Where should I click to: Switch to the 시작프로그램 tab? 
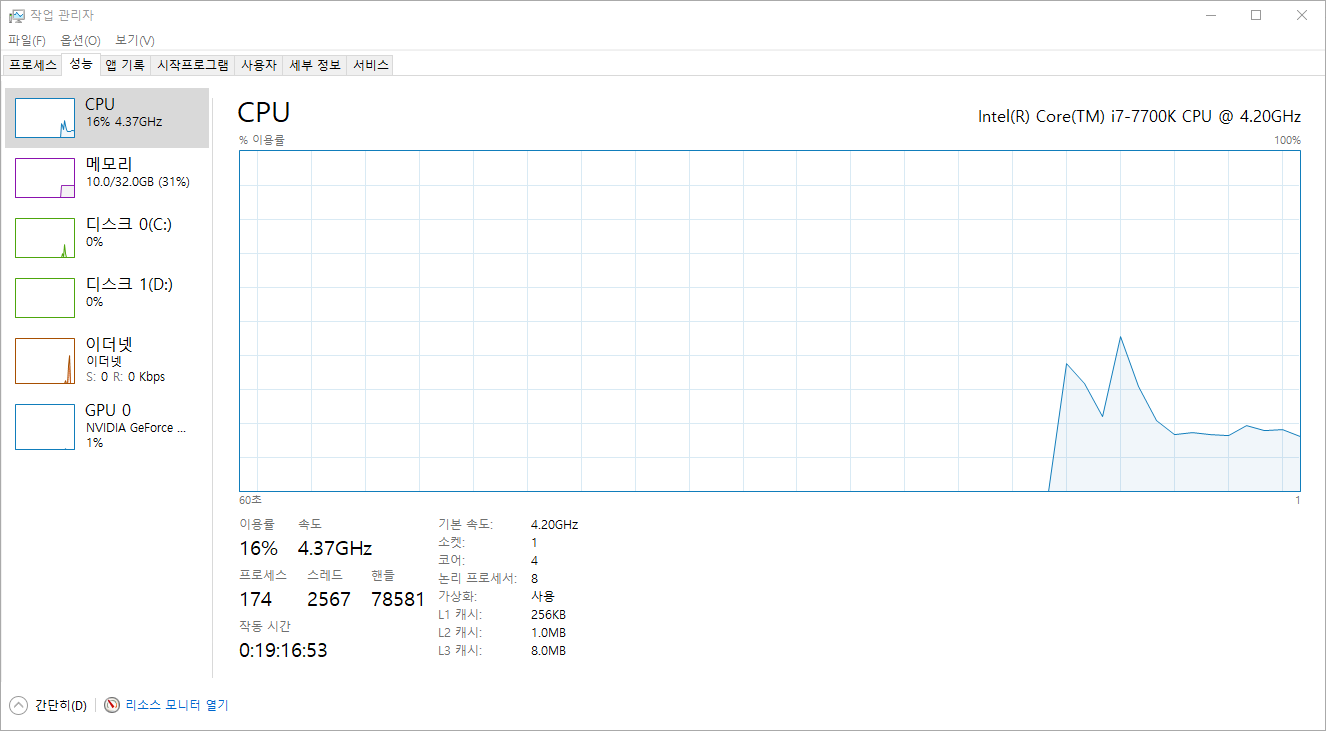(x=193, y=65)
